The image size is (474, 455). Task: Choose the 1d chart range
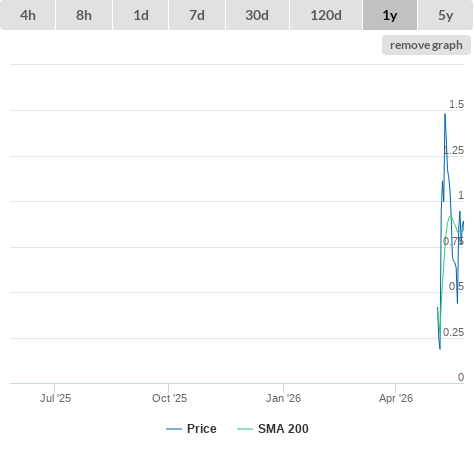tap(141, 15)
